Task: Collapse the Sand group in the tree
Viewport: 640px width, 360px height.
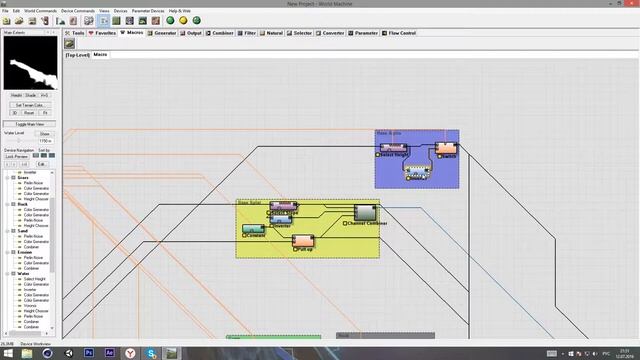Action: point(7,231)
